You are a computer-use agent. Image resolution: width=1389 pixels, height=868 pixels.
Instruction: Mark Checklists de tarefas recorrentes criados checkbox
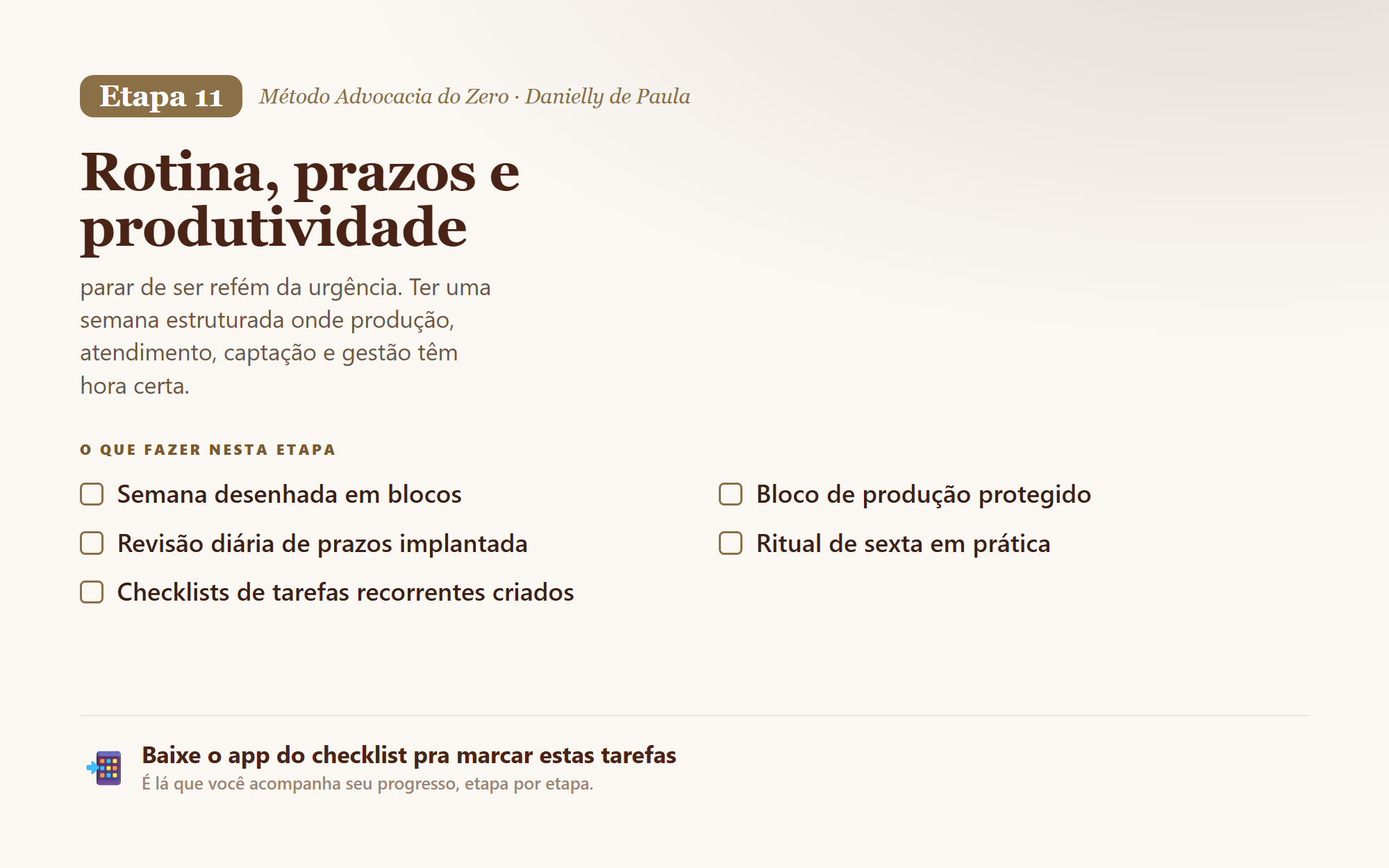click(x=92, y=592)
